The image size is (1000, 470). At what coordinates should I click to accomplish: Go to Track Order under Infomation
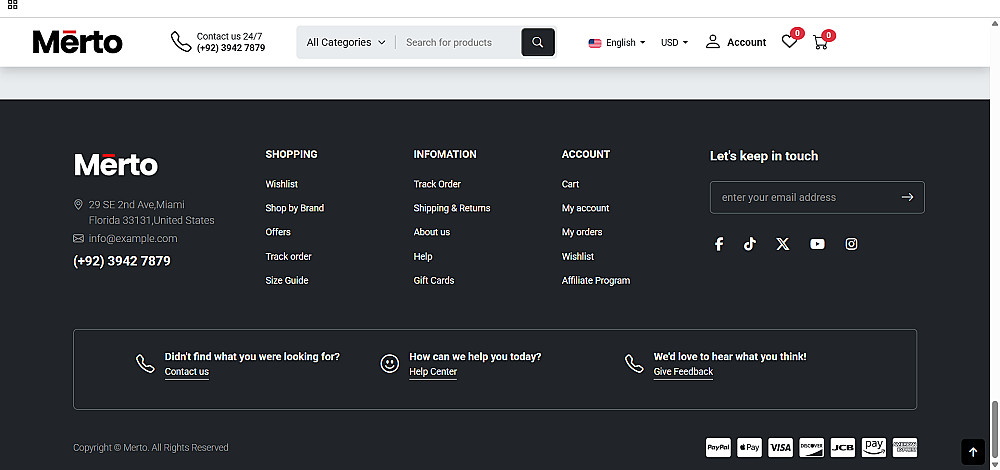(x=437, y=184)
